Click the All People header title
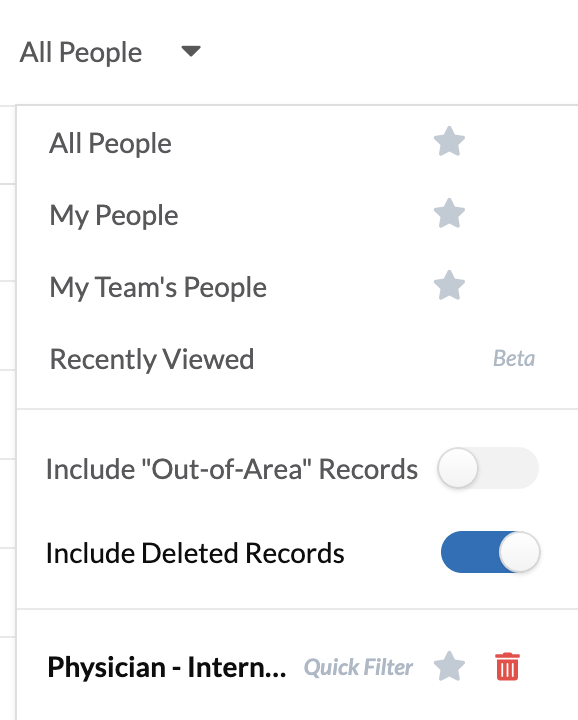578x720 pixels. [81, 52]
